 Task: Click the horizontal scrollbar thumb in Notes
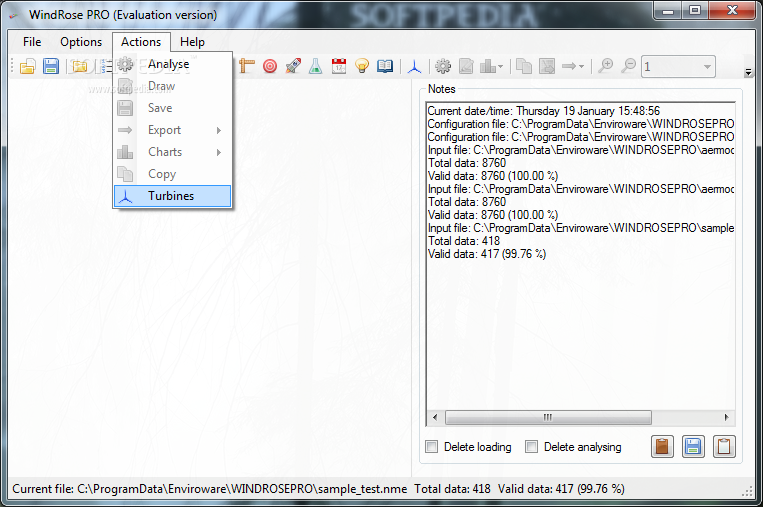point(548,417)
